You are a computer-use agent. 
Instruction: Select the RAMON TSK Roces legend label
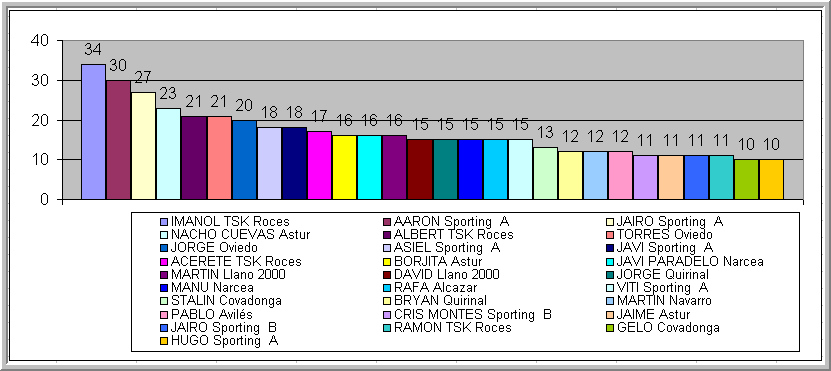point(453,328)
